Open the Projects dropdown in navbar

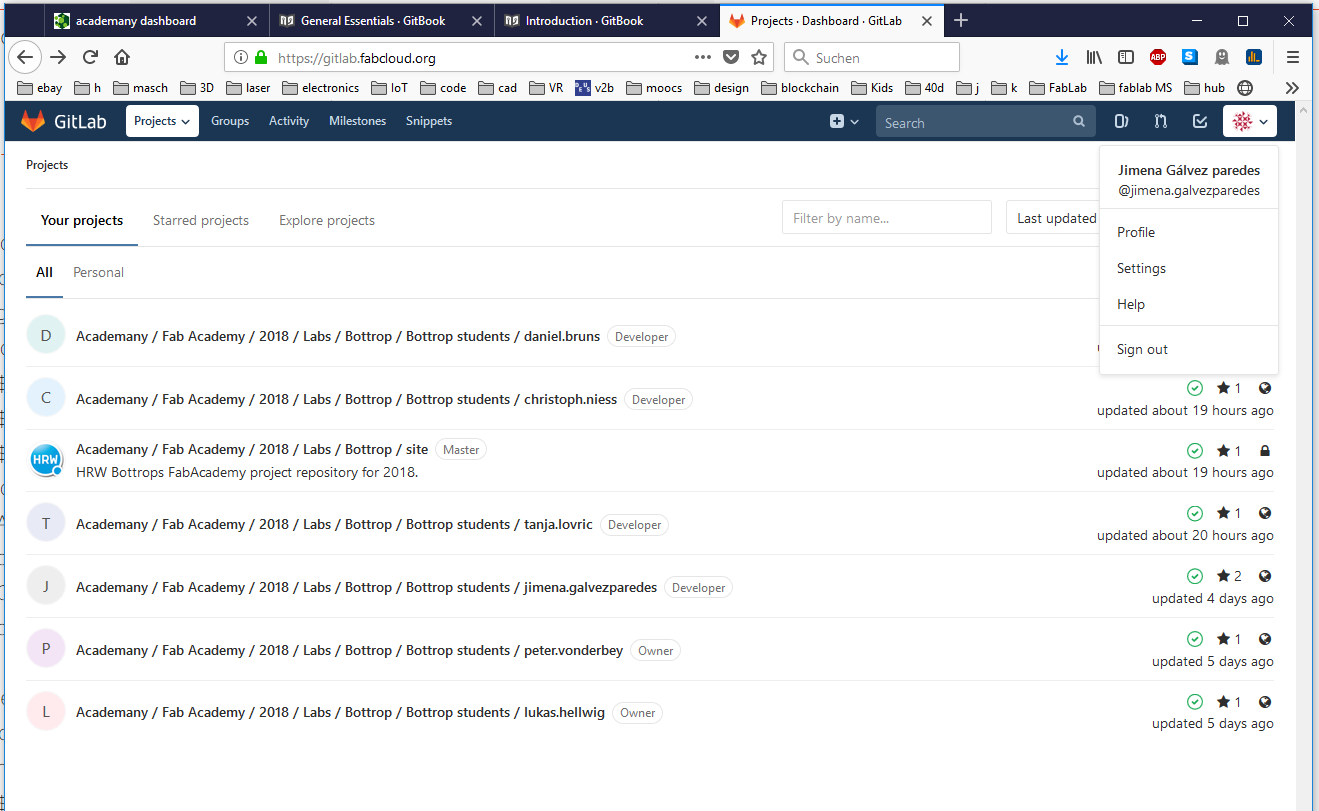162,121
